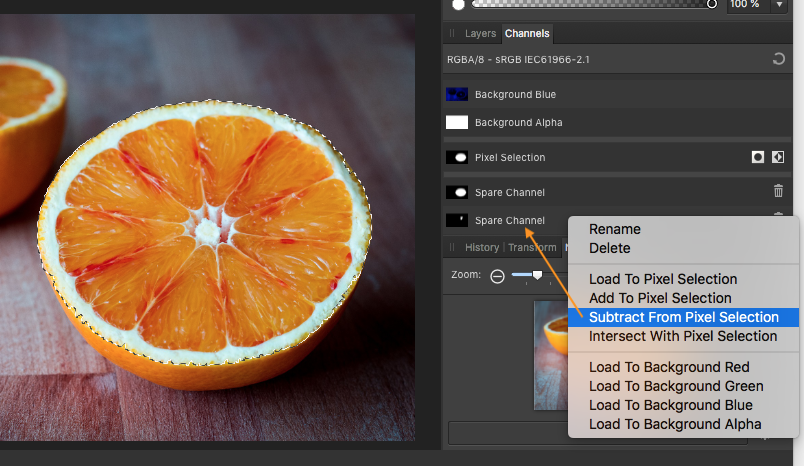This screenshot has height=466, width=804.
Task: Reset channels using the circular arrow icon
Action: (778, 59)
